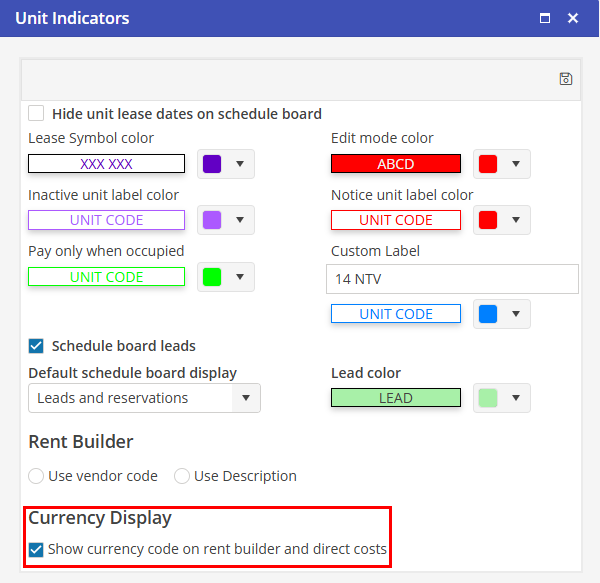Close the Unit Indicators dialog
This screenshot has height=583, width=600.
[x=573, y=18]
